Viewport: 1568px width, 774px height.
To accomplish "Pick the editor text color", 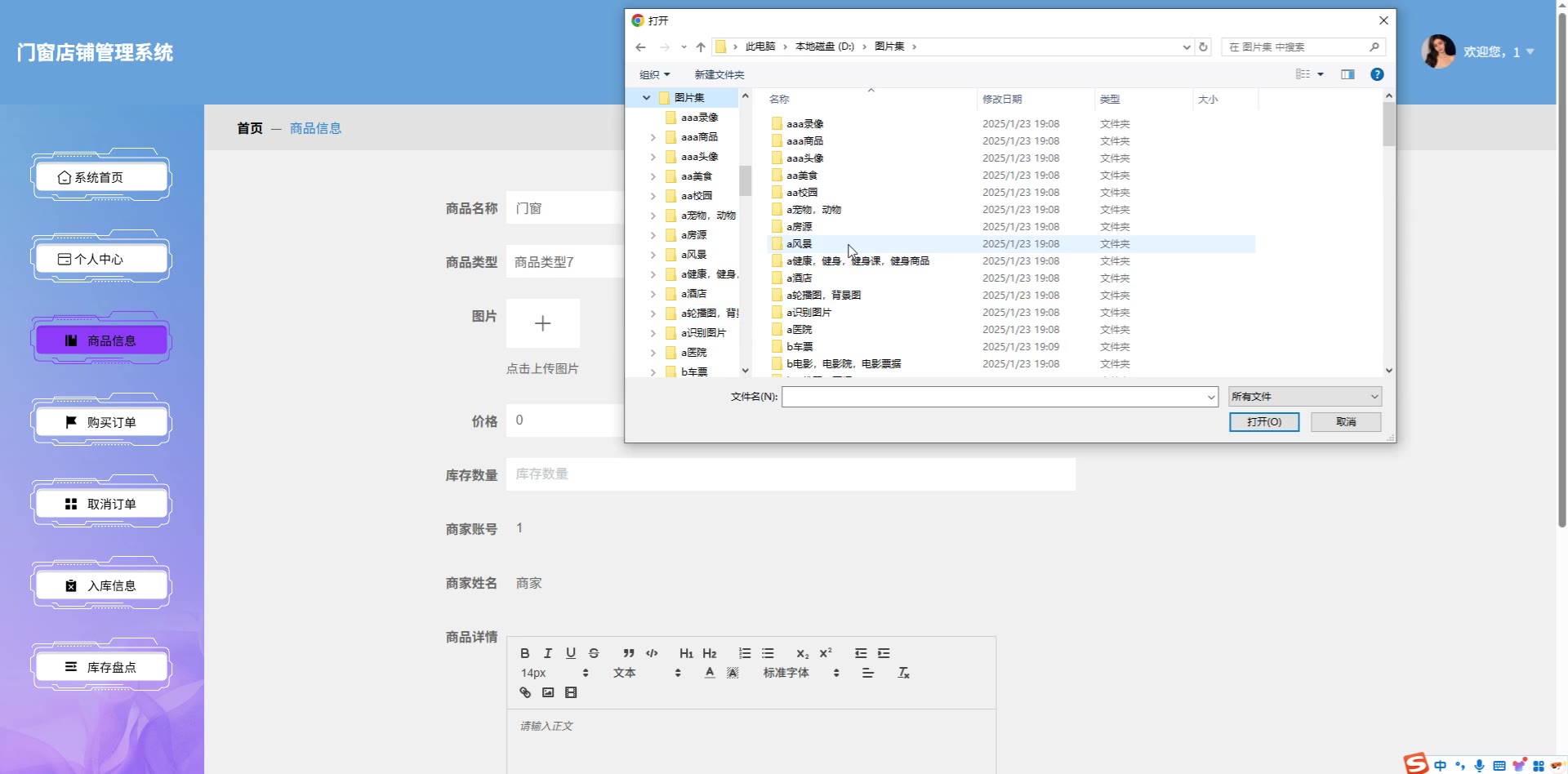I will [x=710, y=673].
